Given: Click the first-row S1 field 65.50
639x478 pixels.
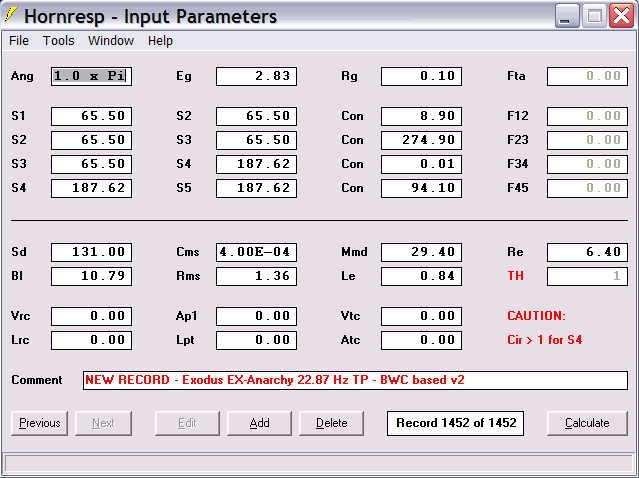Looking at the screenshot, I should [91, 116].
